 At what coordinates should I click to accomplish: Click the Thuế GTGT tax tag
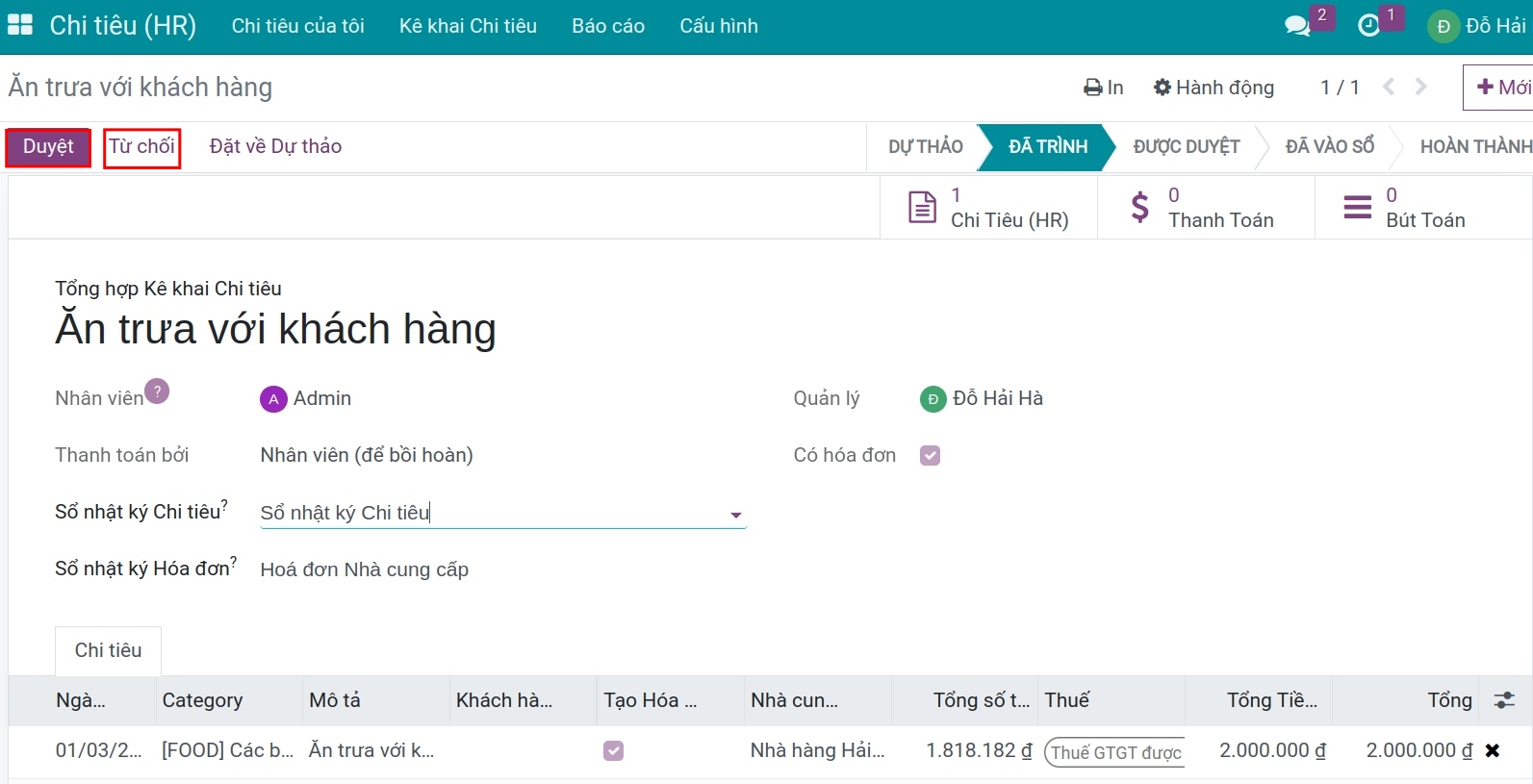pos(1115,752)
